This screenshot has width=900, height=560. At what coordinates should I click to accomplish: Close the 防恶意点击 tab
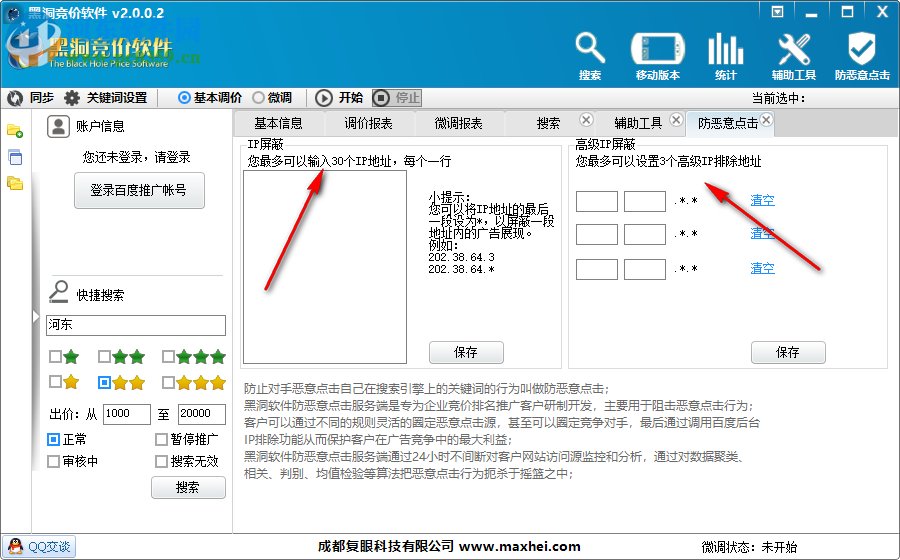[x=766, y=120]
